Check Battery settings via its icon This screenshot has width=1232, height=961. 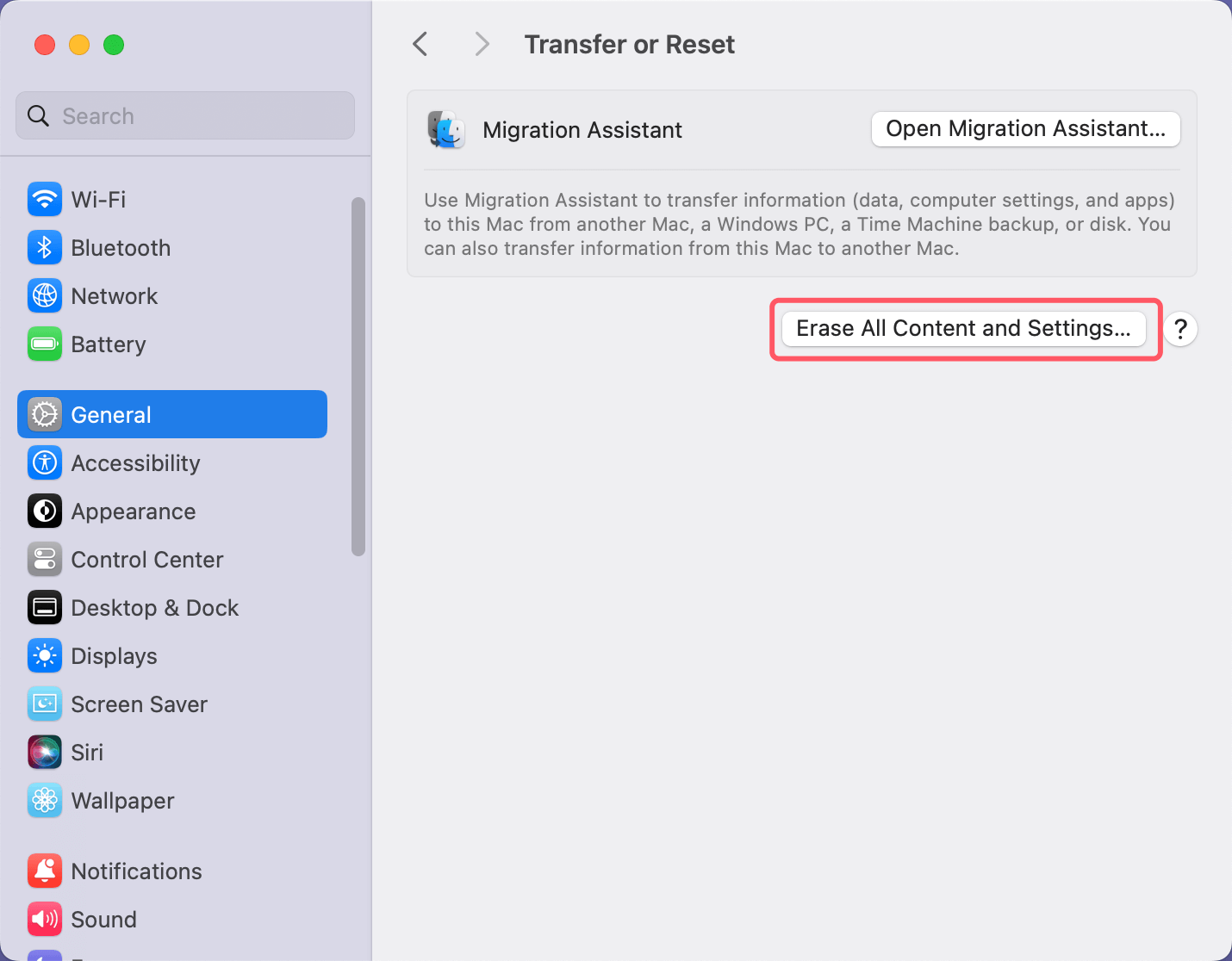[x=44, y=344]
